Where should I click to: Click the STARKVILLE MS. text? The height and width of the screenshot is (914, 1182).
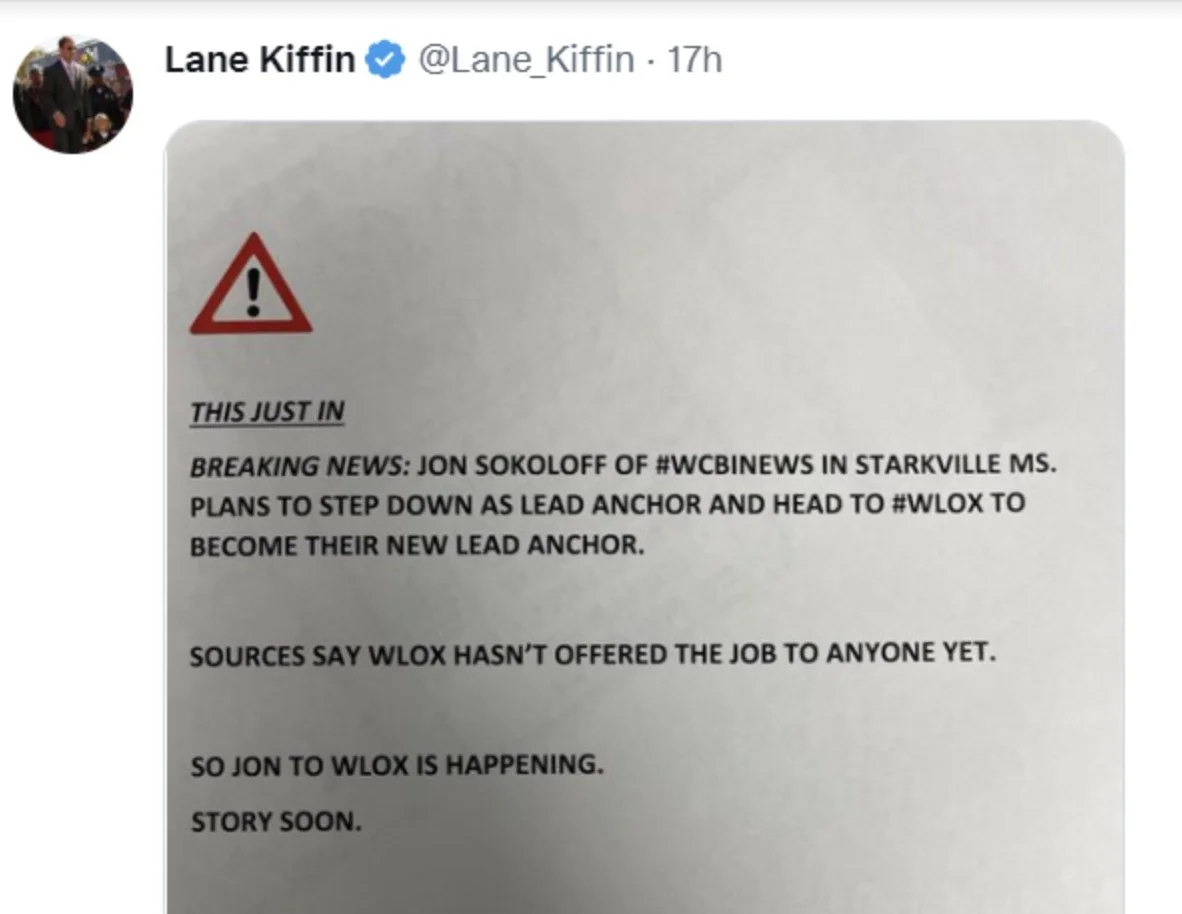pos(955,463)
